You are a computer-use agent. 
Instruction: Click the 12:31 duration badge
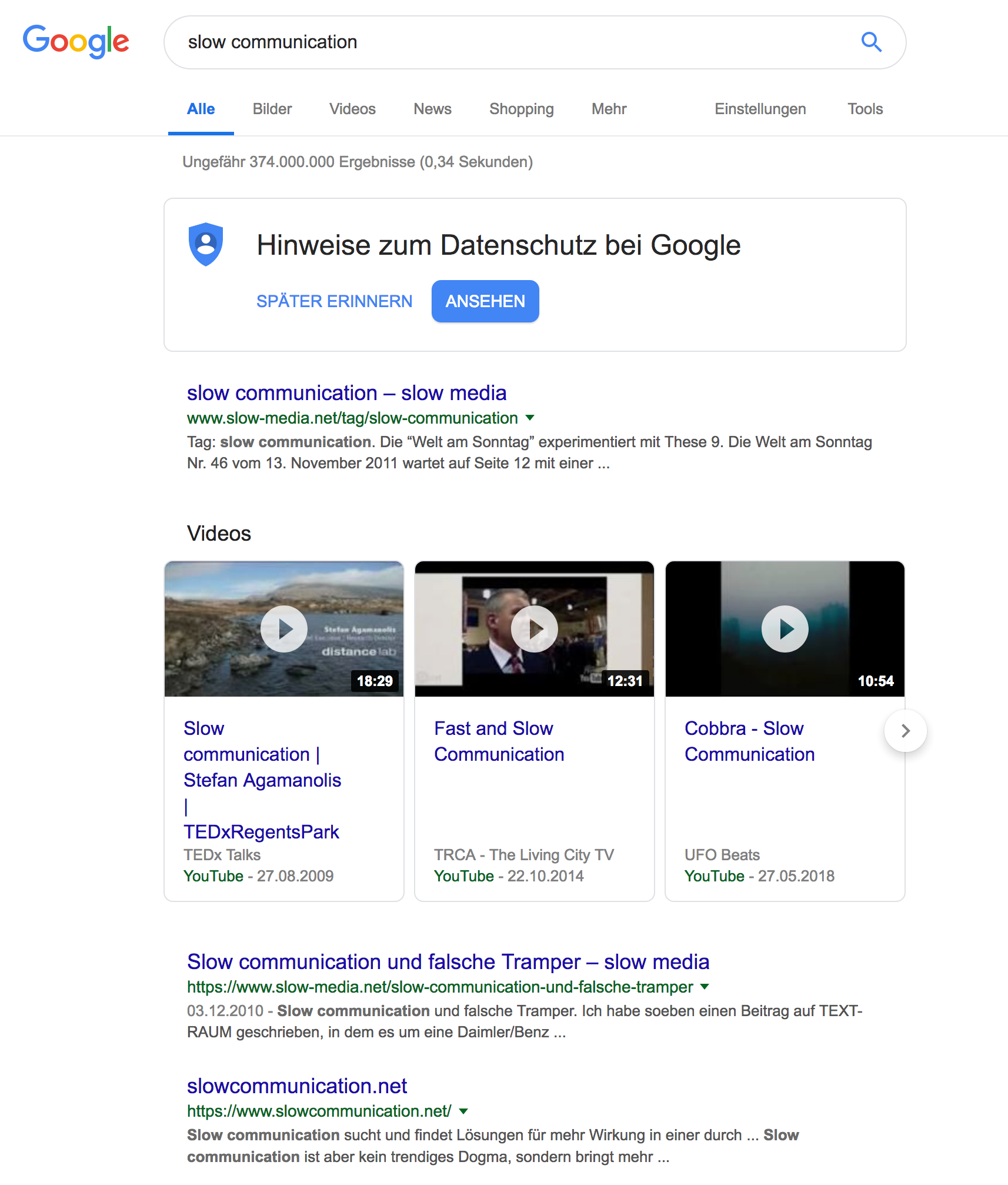[625, 681]
